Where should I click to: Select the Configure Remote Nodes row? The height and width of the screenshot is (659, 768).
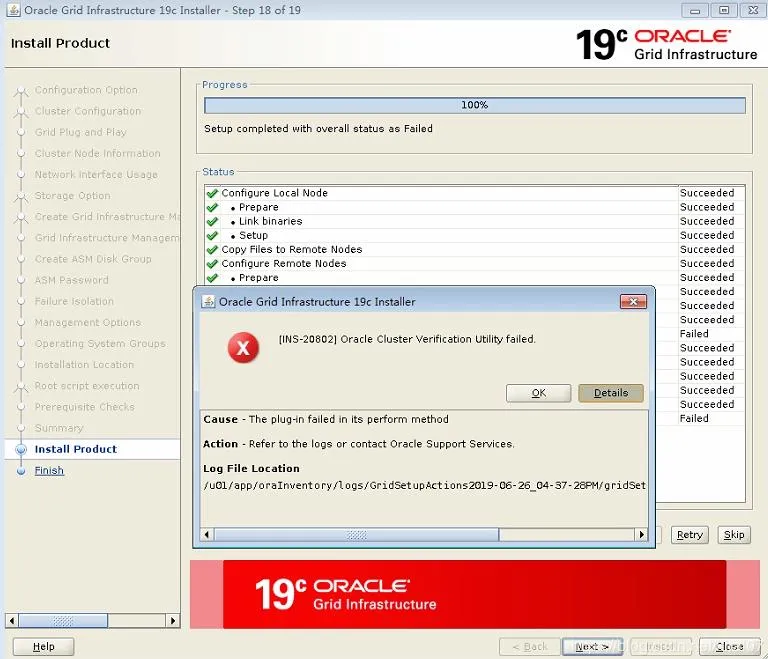pyautogui.click(x=475, y=264)
